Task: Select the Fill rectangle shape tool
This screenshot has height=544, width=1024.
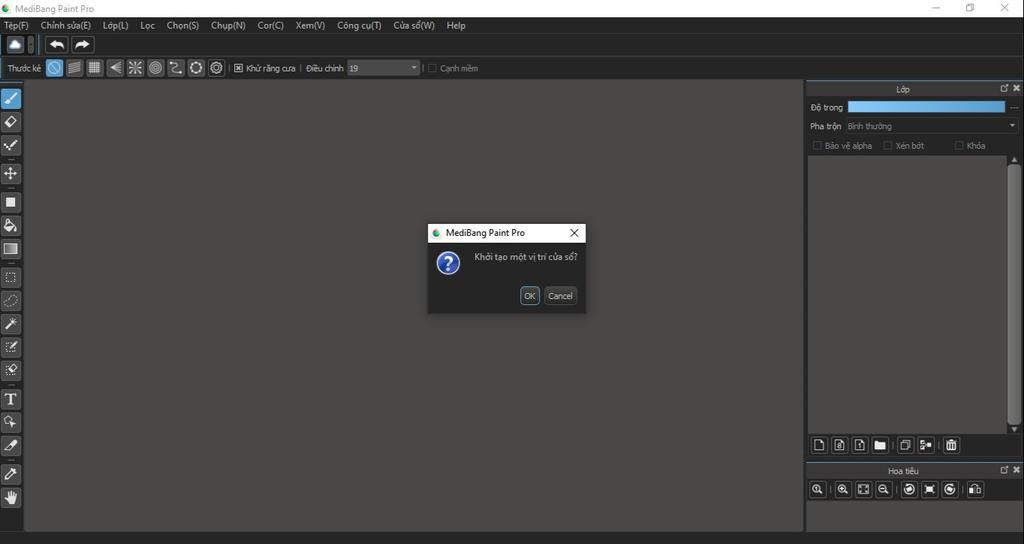Action: pos(10,202)
